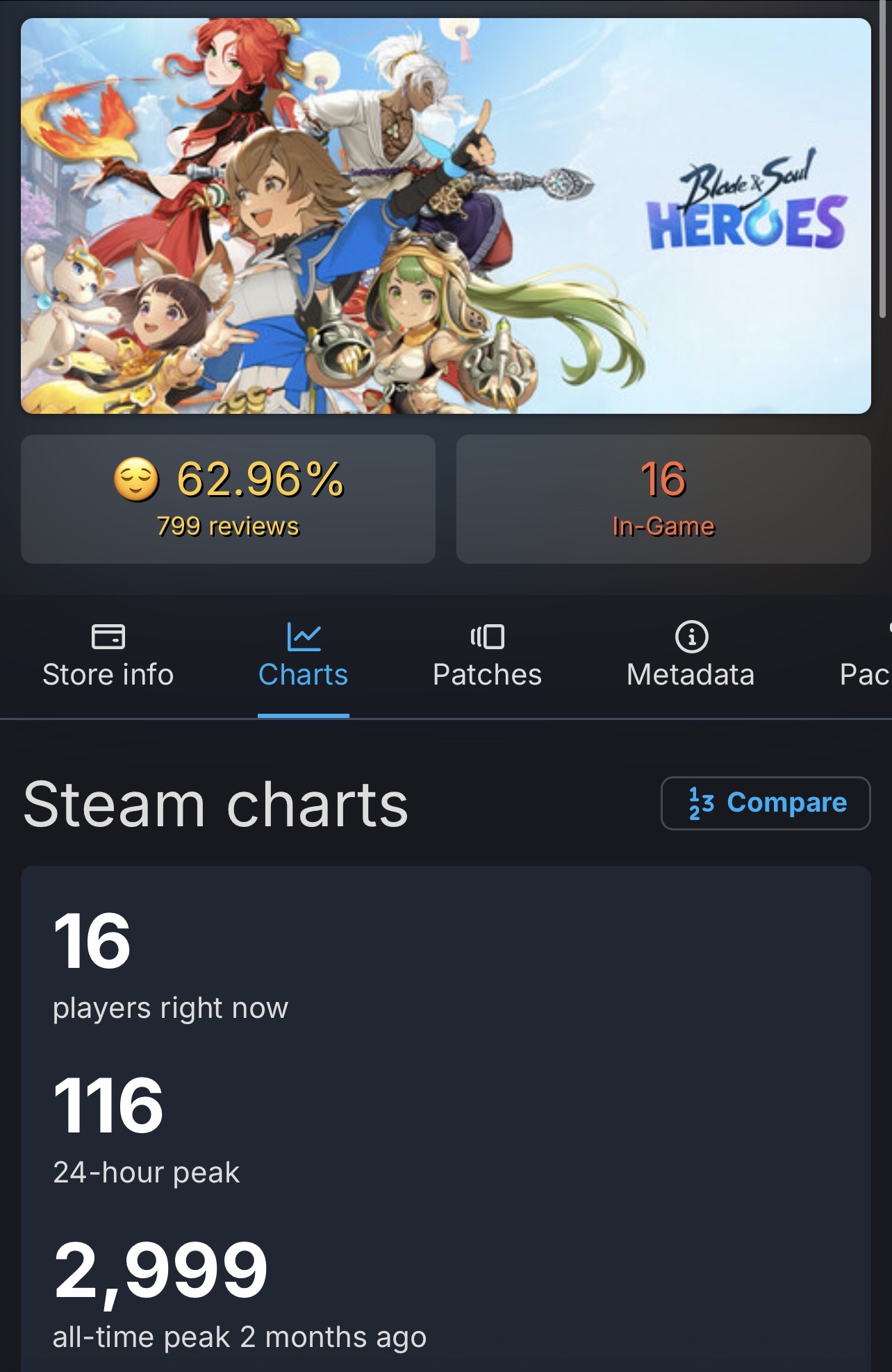Open the Patches tab

pyautogui.click(x=487, y=674)
